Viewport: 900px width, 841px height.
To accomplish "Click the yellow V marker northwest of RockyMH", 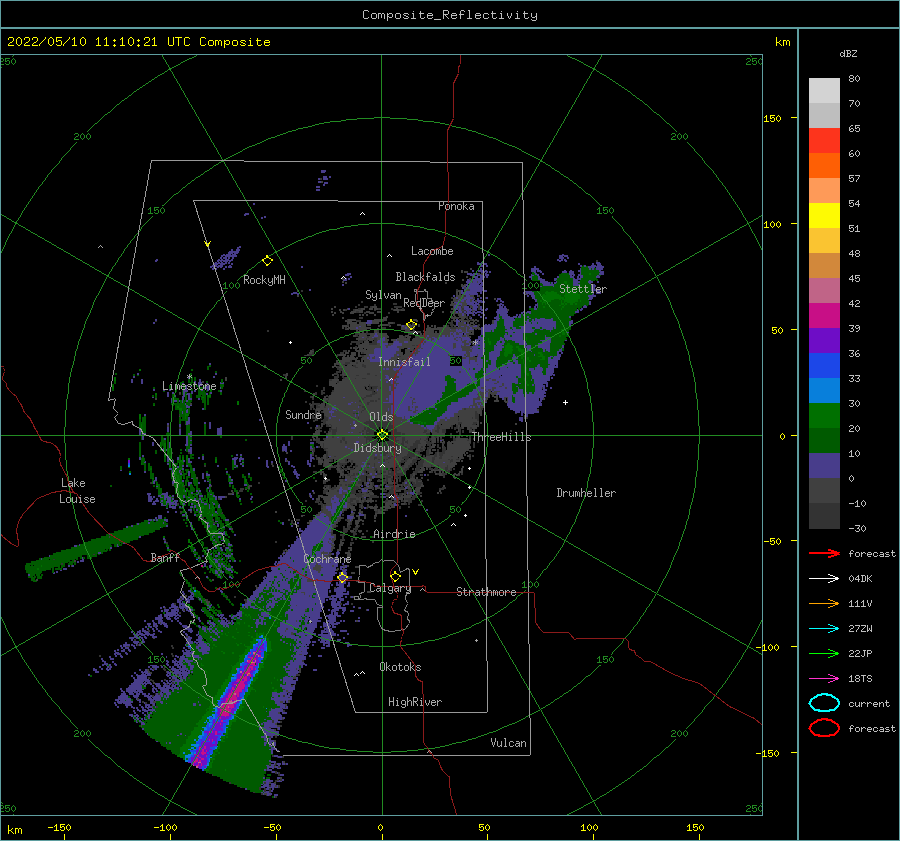I will (x=208, y=245).
